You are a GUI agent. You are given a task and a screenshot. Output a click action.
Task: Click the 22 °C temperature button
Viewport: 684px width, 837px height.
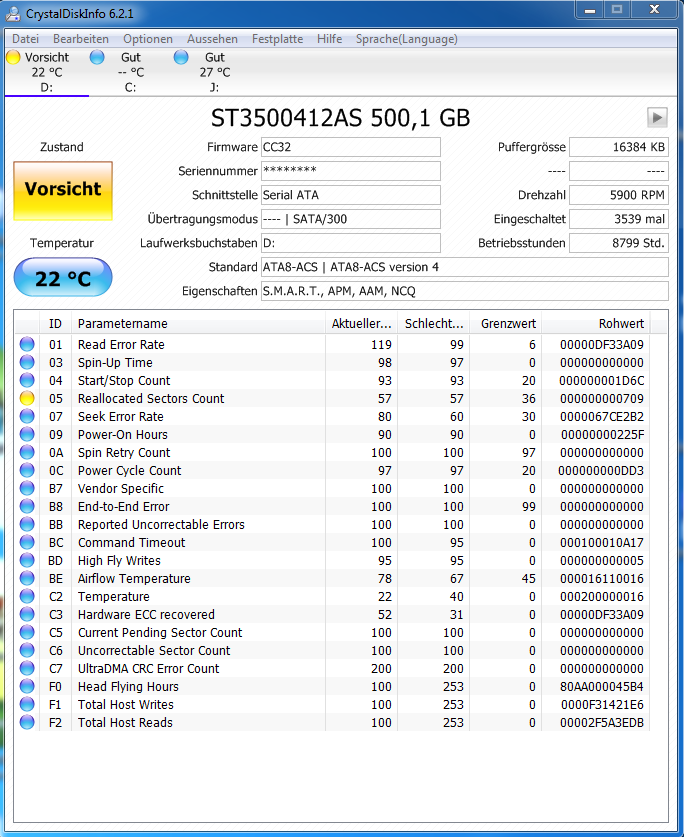pyautogui.click(x=63, y=278)
